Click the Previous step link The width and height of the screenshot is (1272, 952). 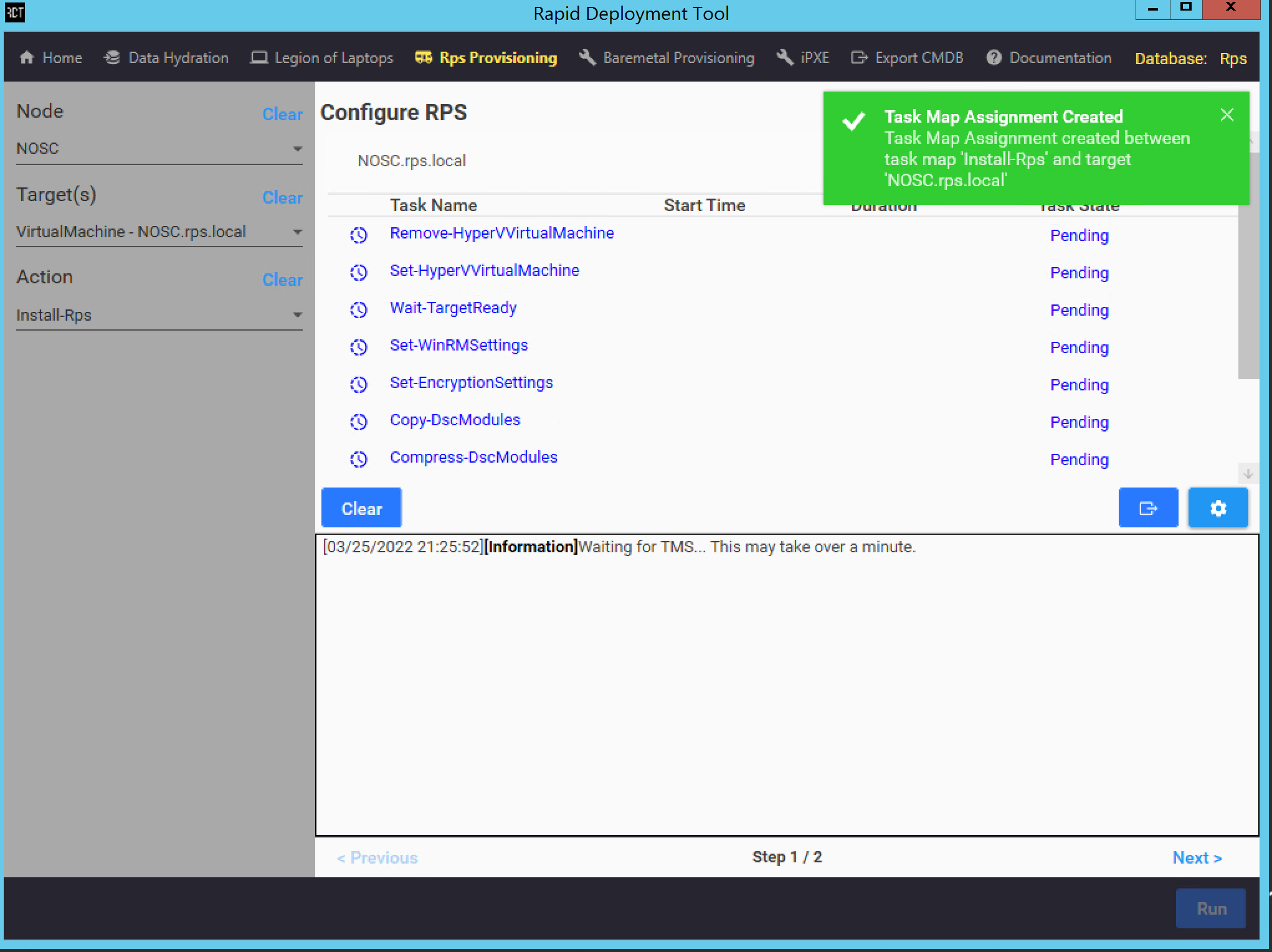click(377, 857)
